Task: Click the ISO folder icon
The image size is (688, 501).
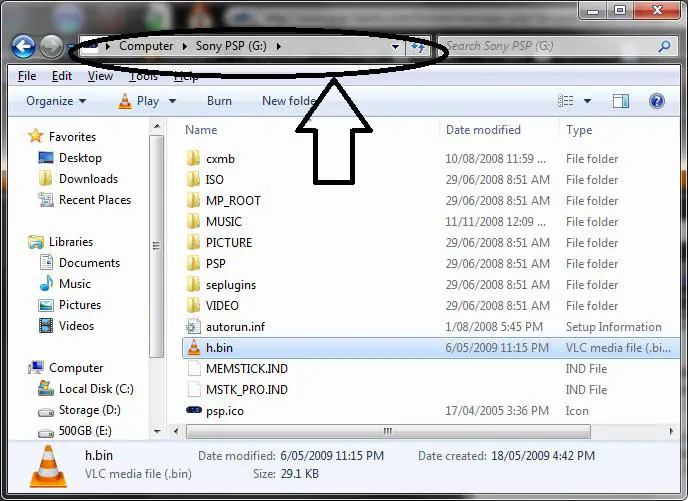Action: point(193,179)
